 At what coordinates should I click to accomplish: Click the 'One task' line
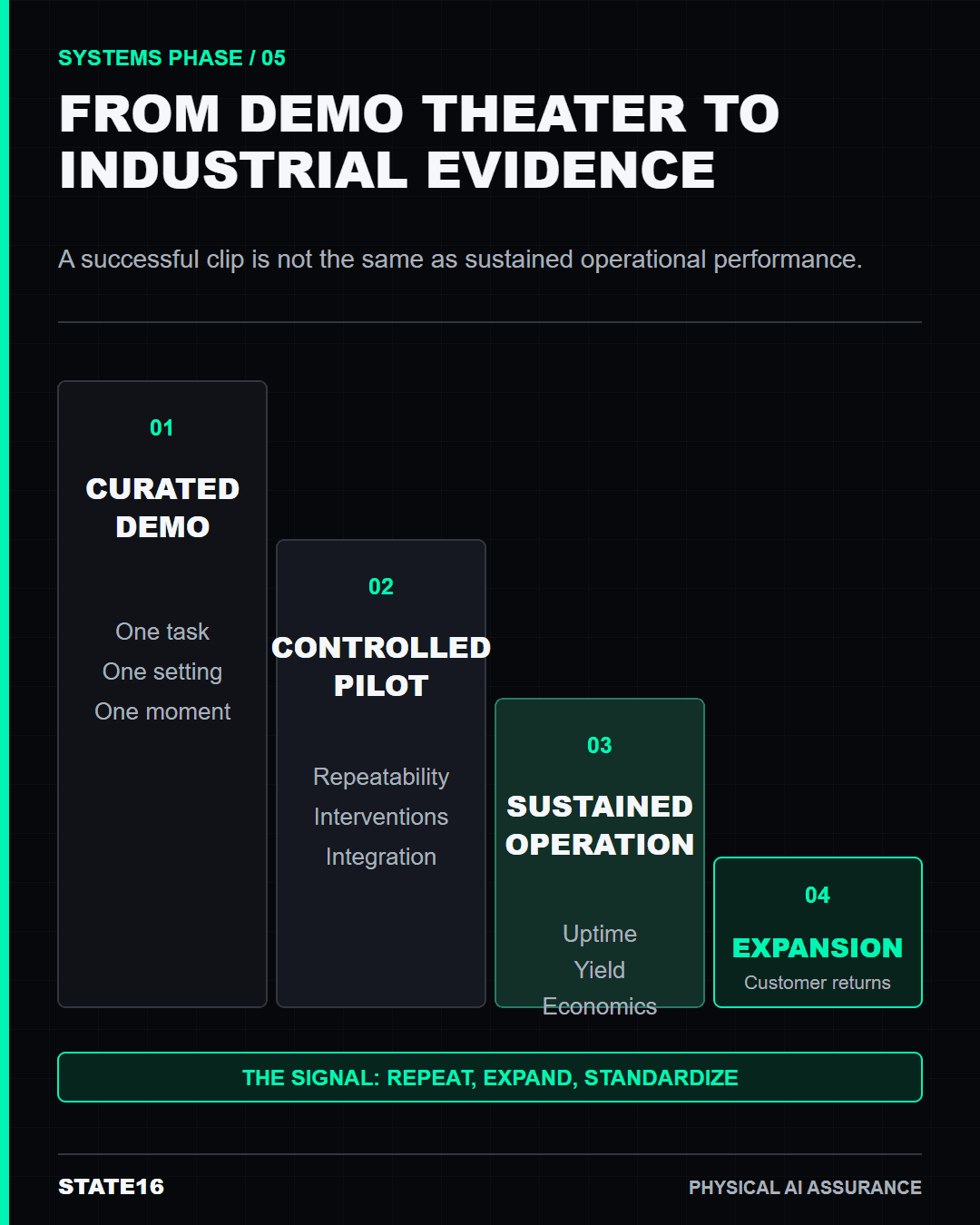tap(162, 632)
